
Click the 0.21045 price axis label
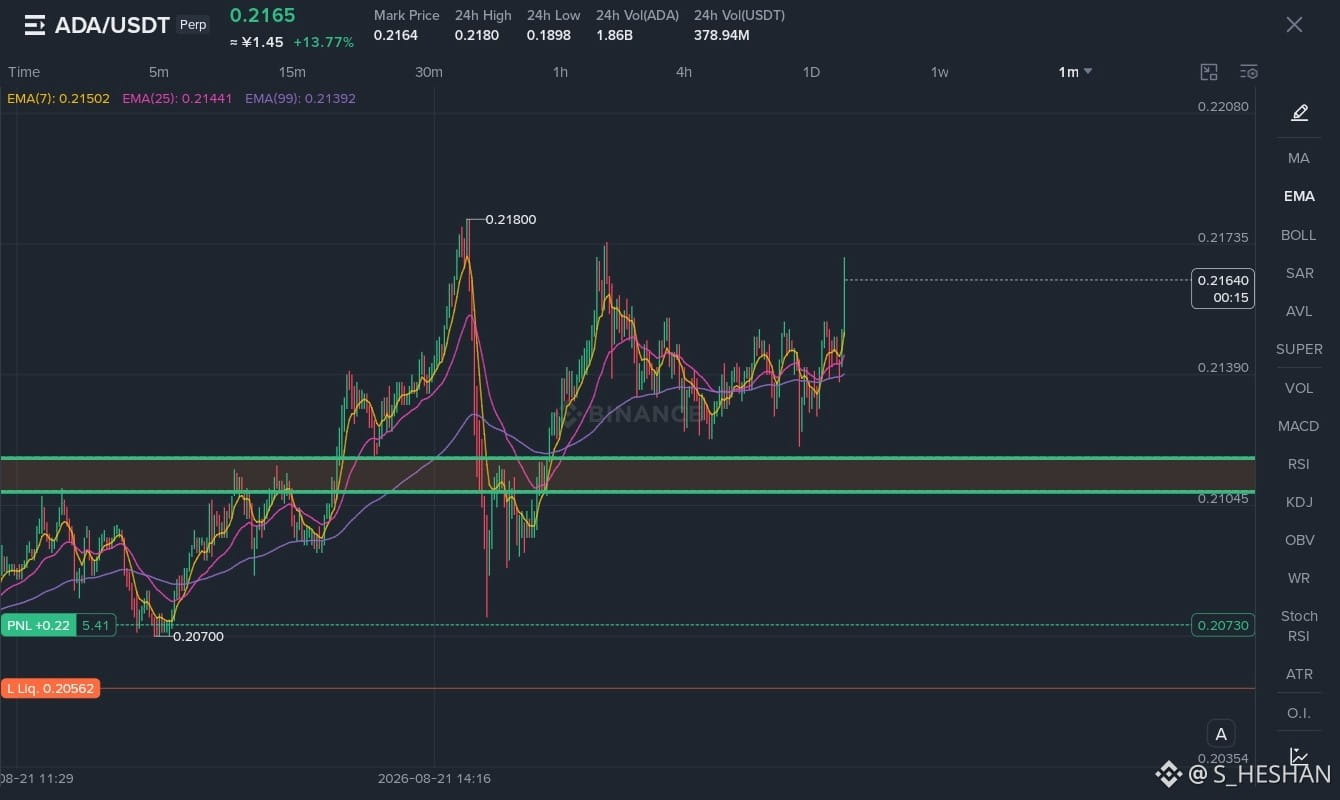pyautogui.click(x=1223, y=498)
